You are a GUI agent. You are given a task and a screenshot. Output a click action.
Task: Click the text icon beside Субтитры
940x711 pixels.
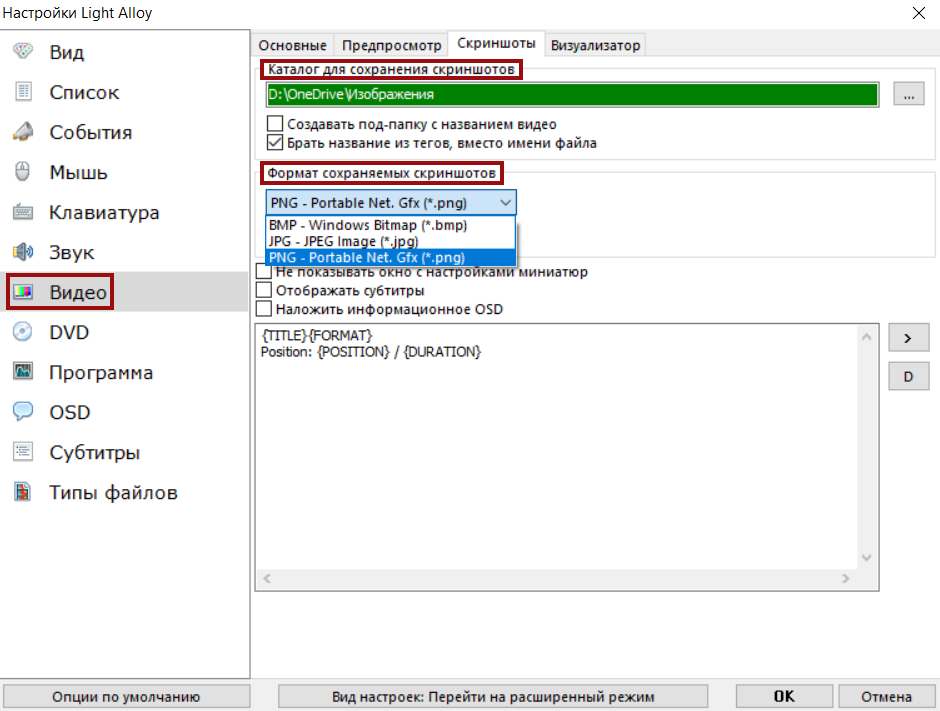pos(23,451)
